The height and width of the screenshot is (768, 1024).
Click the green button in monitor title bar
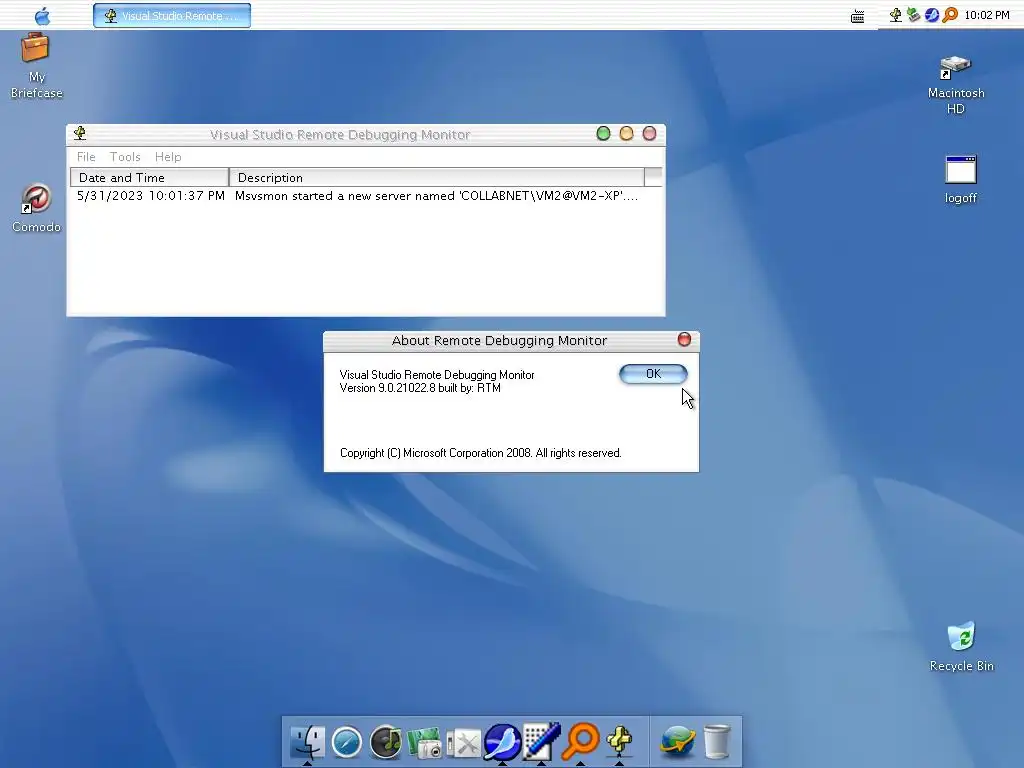[x=603, y=134]
